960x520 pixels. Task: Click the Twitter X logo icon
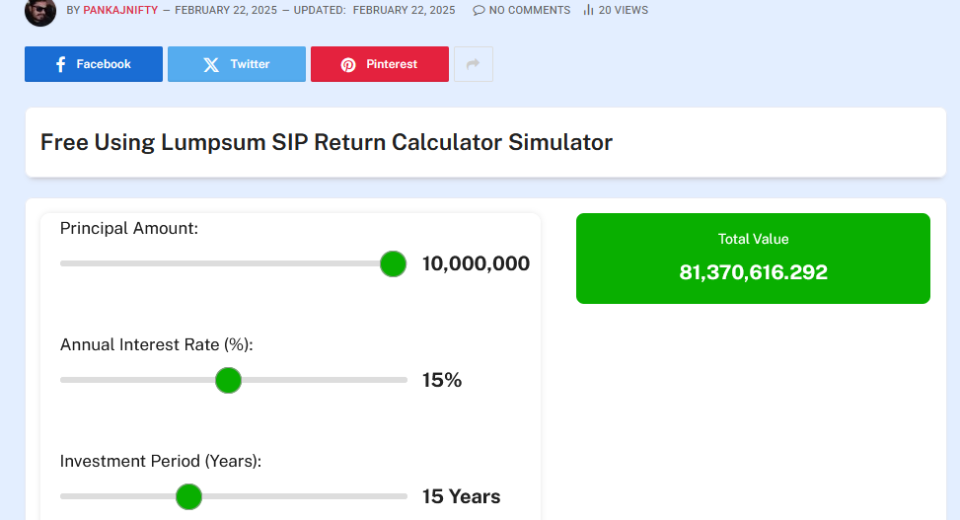pos(211,64)
